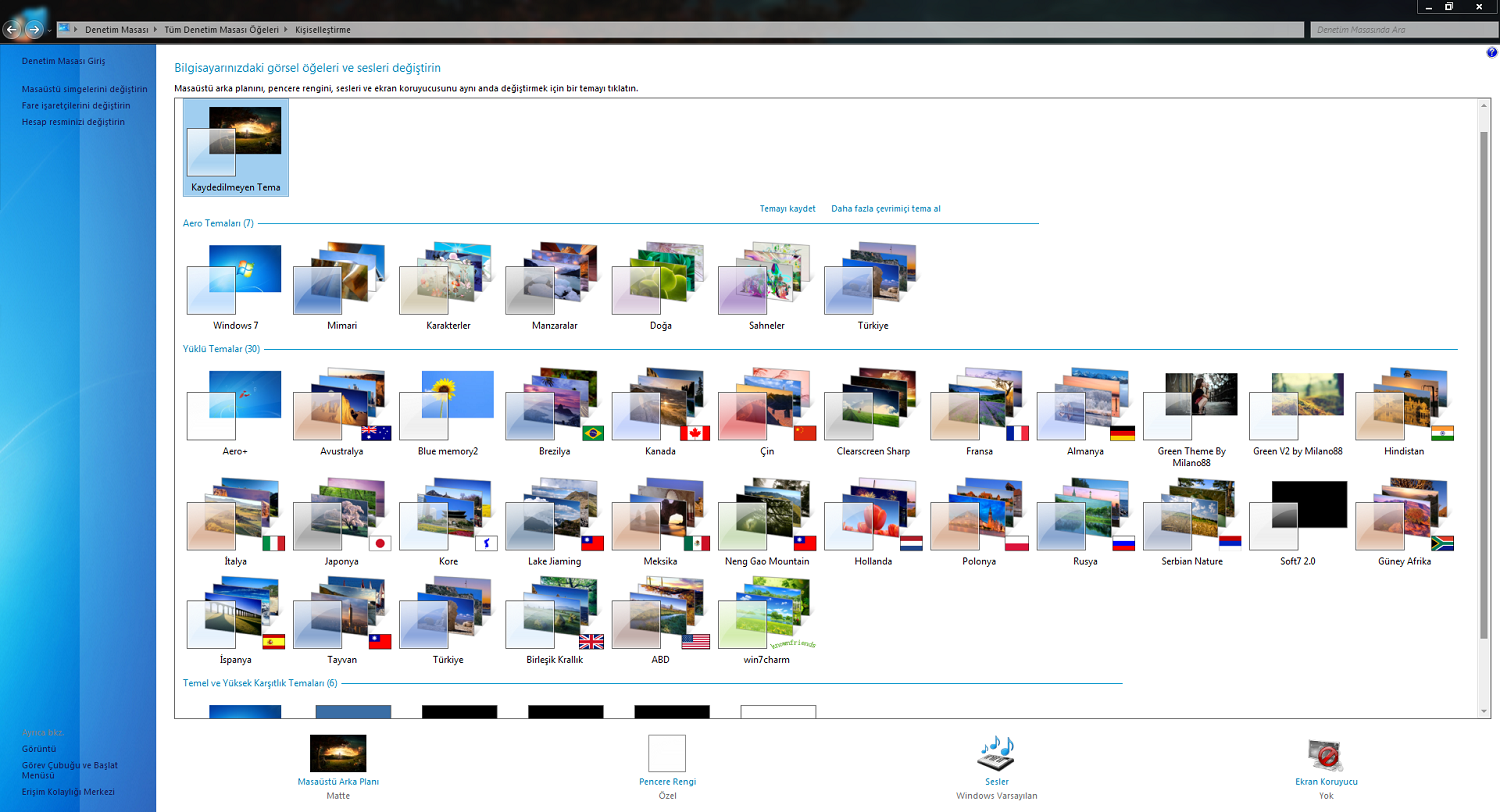Viewport: 1500px width, 812px height.
Task: Select Green Theme By Milano88
Action: pyautogui.click(x=1191, y=418)
